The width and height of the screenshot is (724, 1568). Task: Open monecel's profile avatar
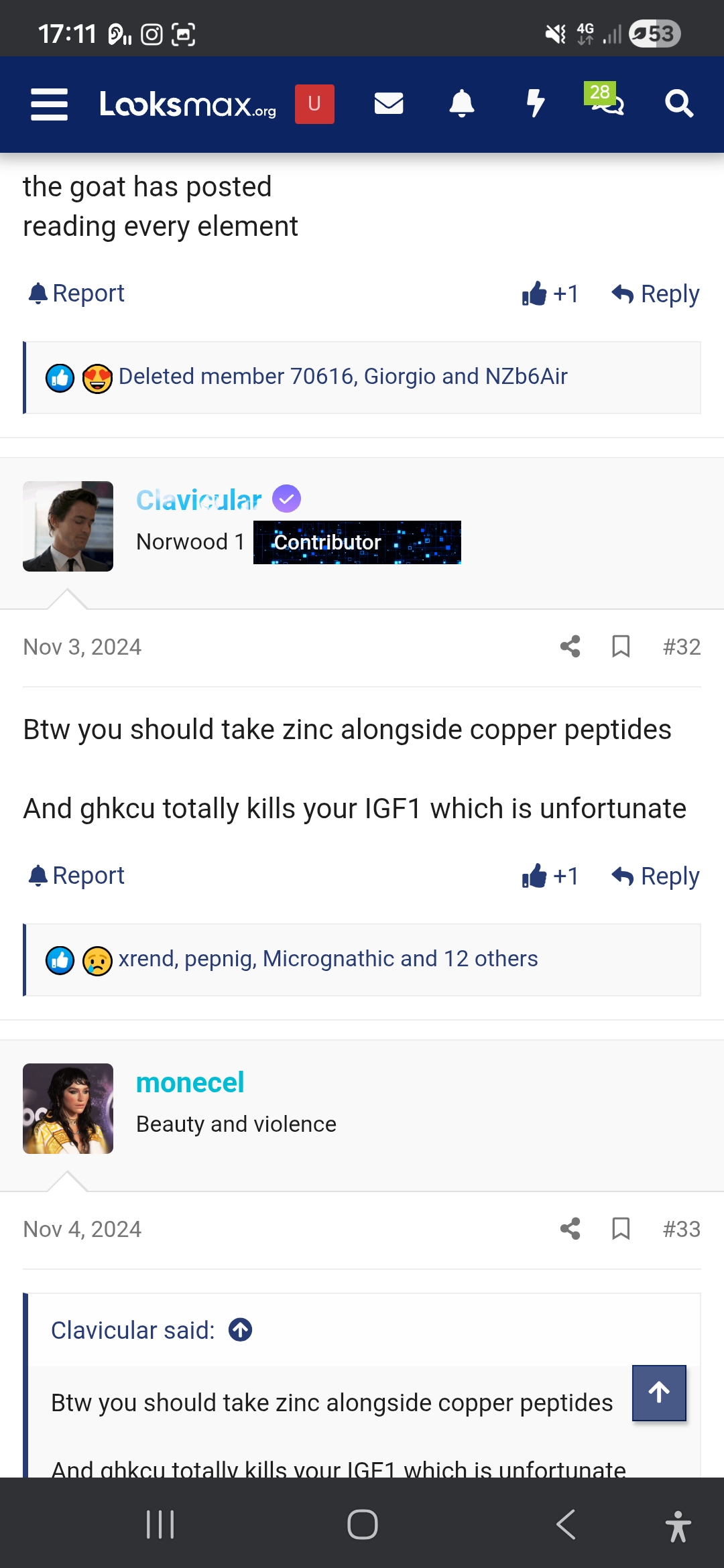[x=68, y=1108]
